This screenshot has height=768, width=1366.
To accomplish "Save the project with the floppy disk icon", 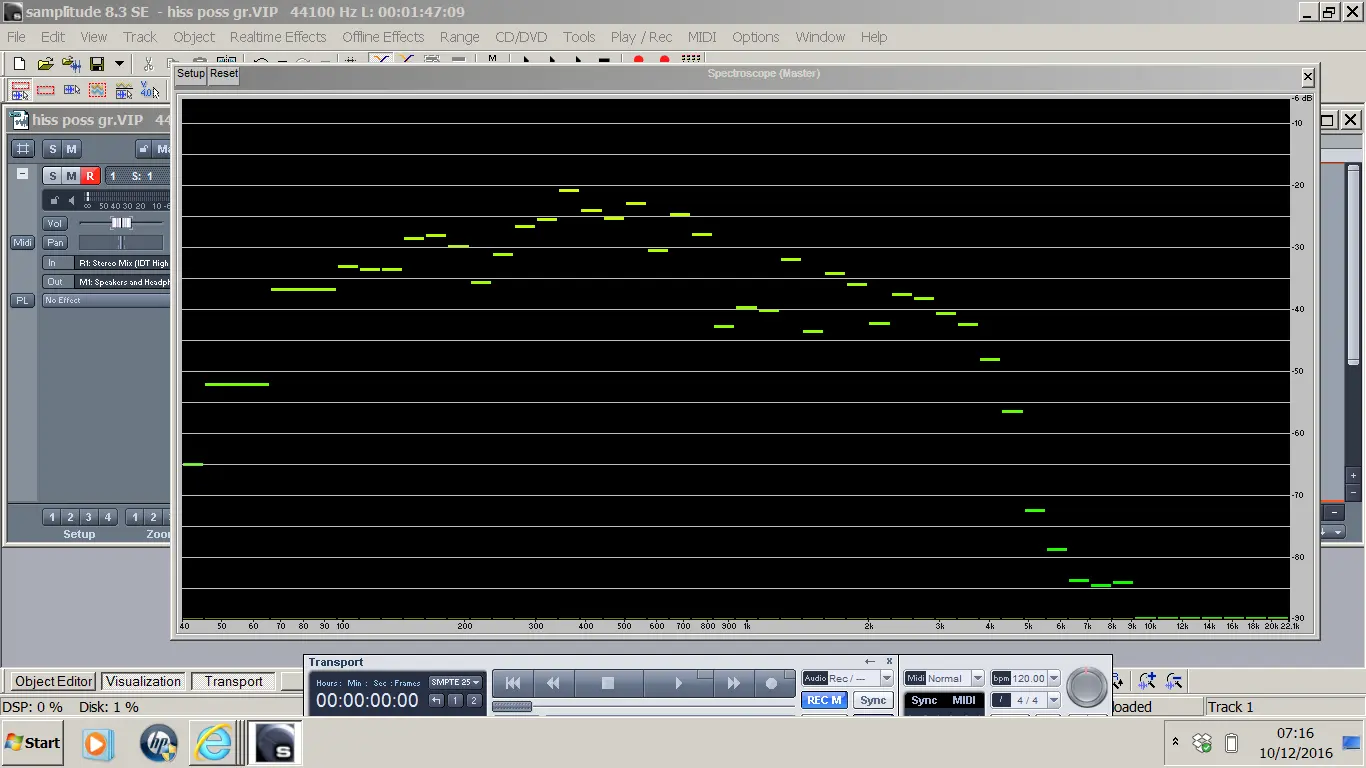I will [97, 64].
